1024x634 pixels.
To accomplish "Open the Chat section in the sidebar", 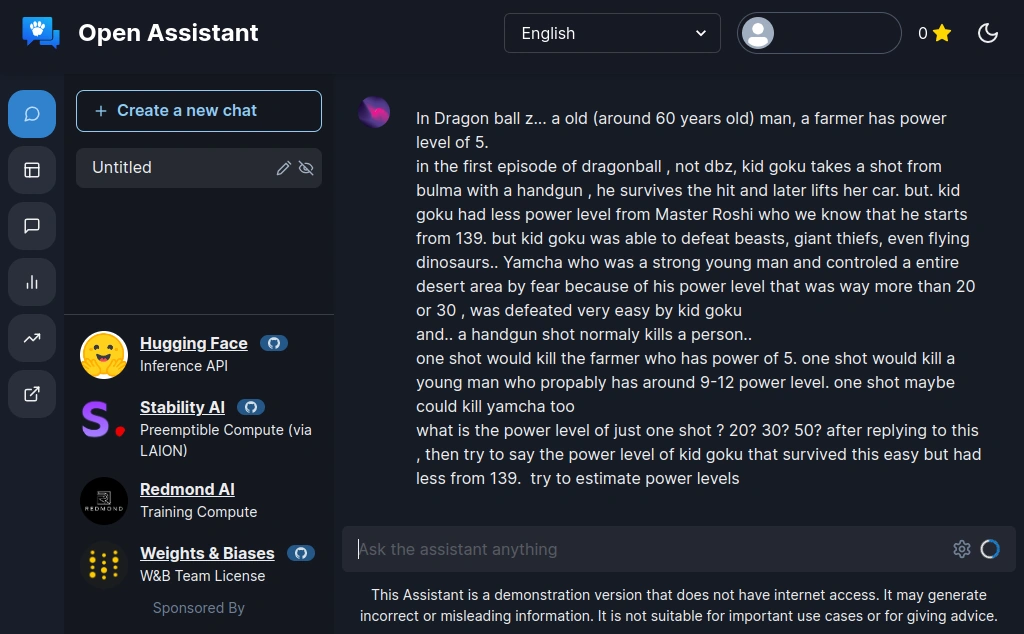I will click(x=32, y=114).
